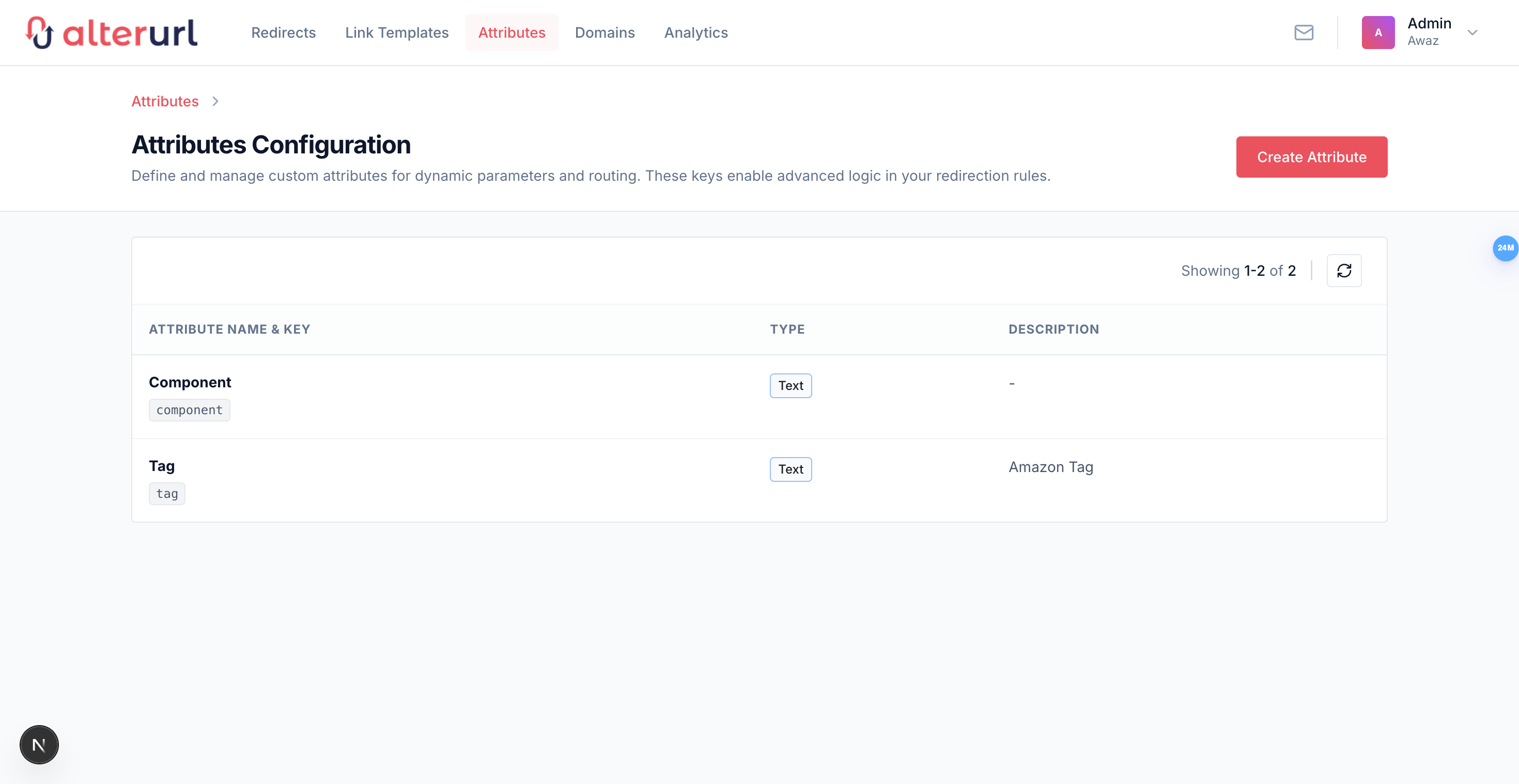Click the Attributes breadcrumb link

pyautogui.click(x=164, y=101)
